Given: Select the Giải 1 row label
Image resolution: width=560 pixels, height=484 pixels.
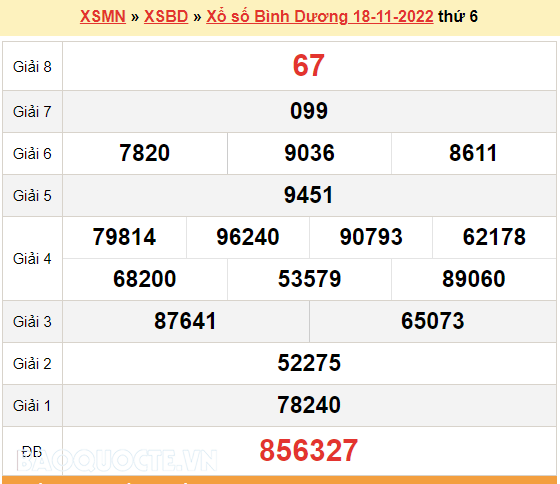Looking at the screenshot, I should (32, 406).
